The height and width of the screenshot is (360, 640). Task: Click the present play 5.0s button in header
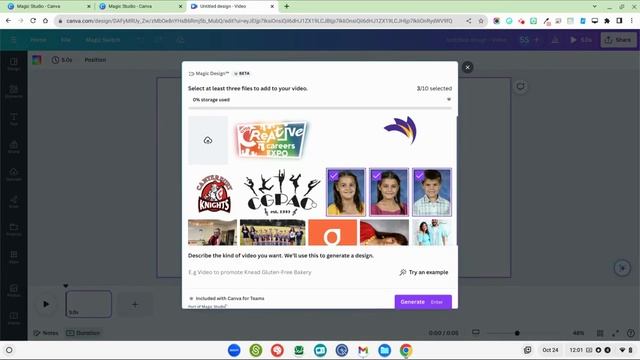point(581,40)
